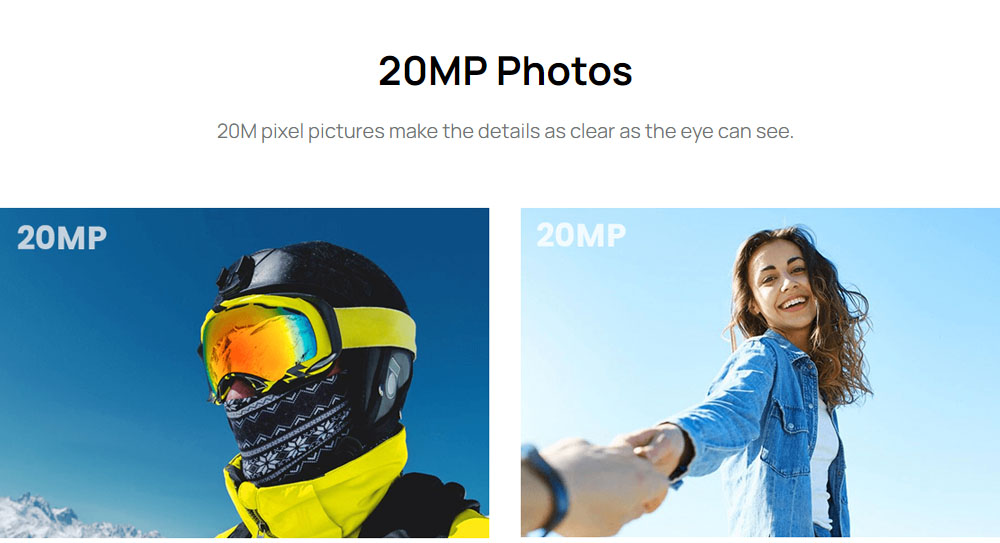This screenshot has width=1000, height=543.
Task: Open the skier photo thumbnail
Action: 244,373
